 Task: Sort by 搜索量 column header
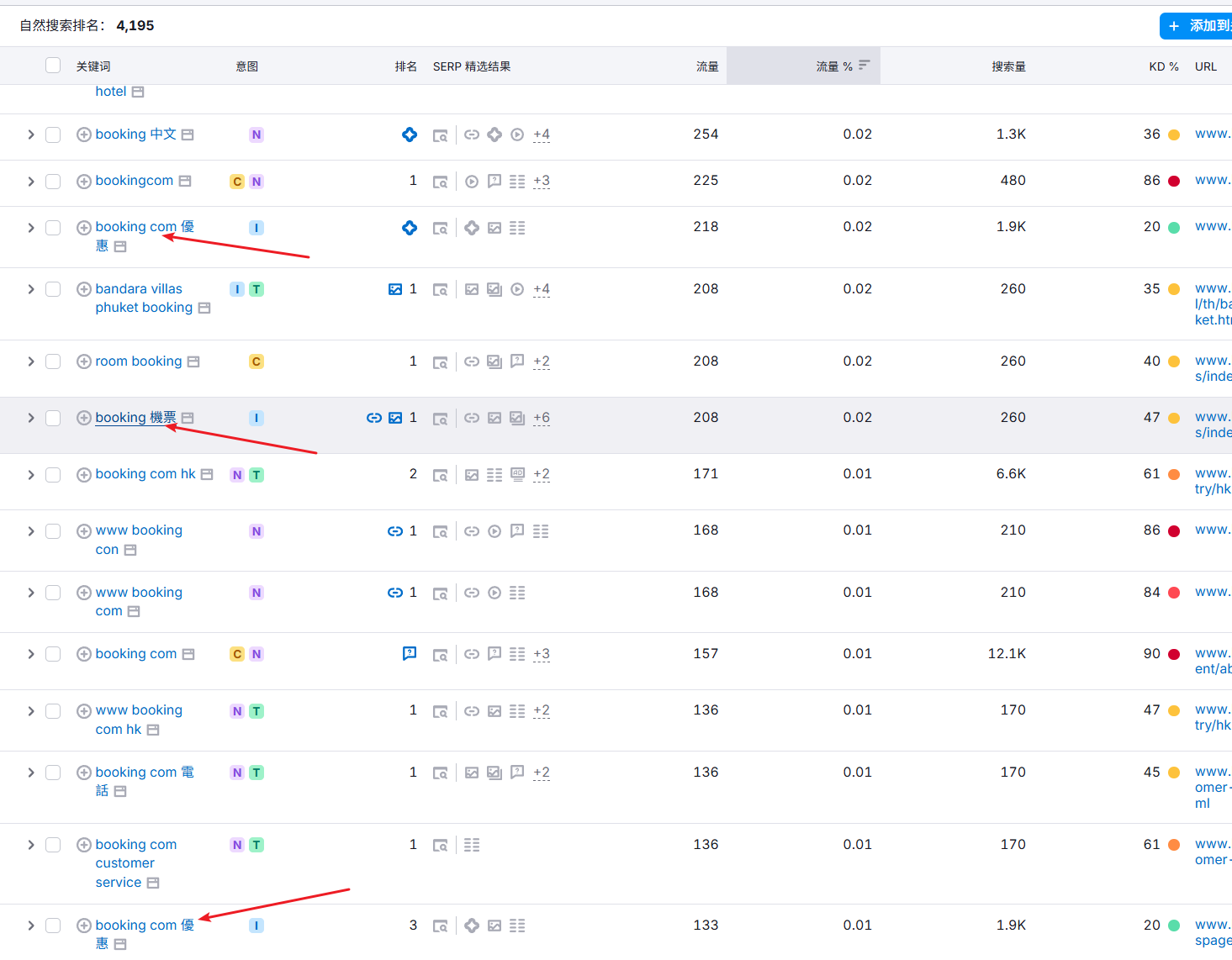coord(1007,66)
